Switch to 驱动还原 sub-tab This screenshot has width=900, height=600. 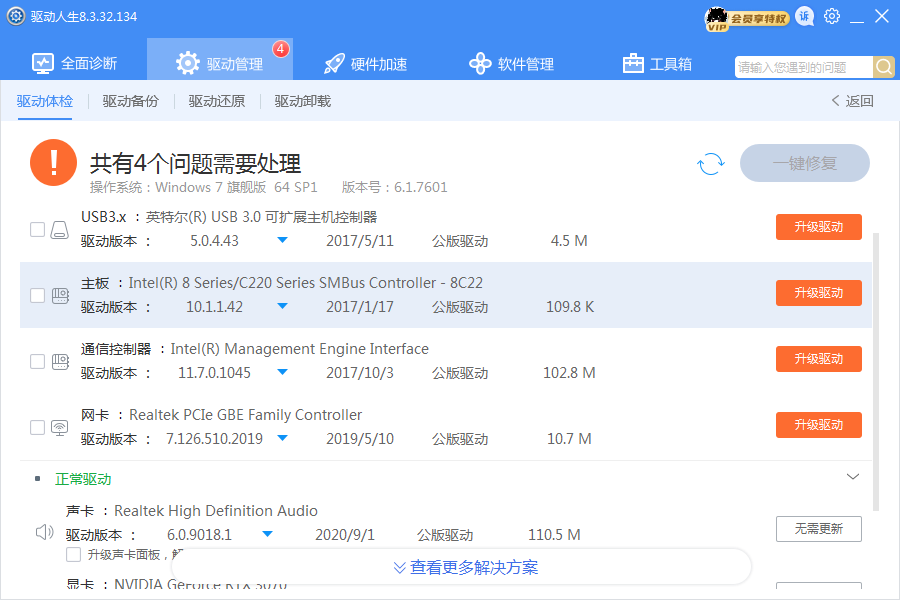[216, 101]
